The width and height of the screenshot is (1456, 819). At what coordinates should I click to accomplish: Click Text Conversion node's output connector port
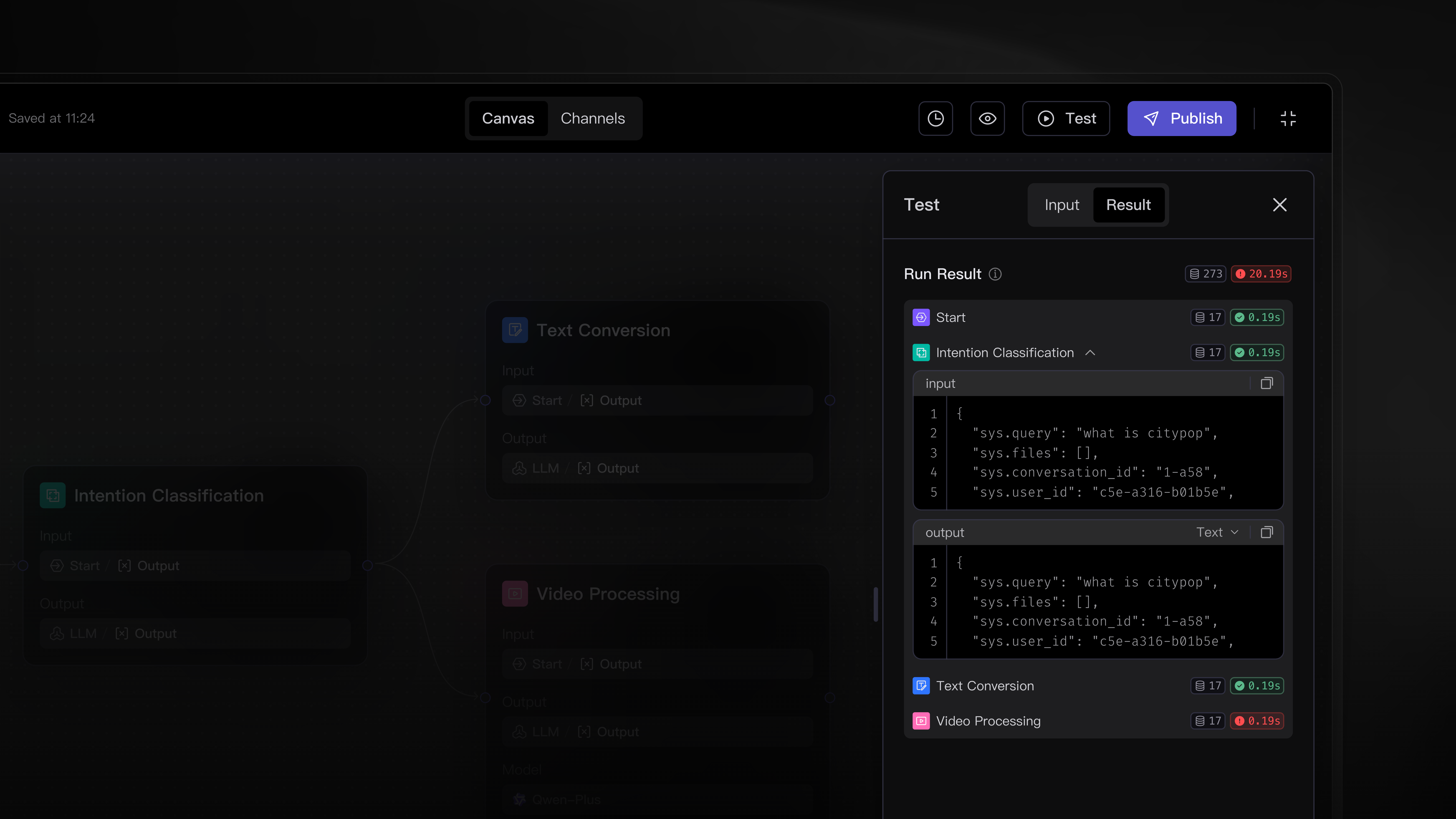pyautogui.click(x=830, y=401)
